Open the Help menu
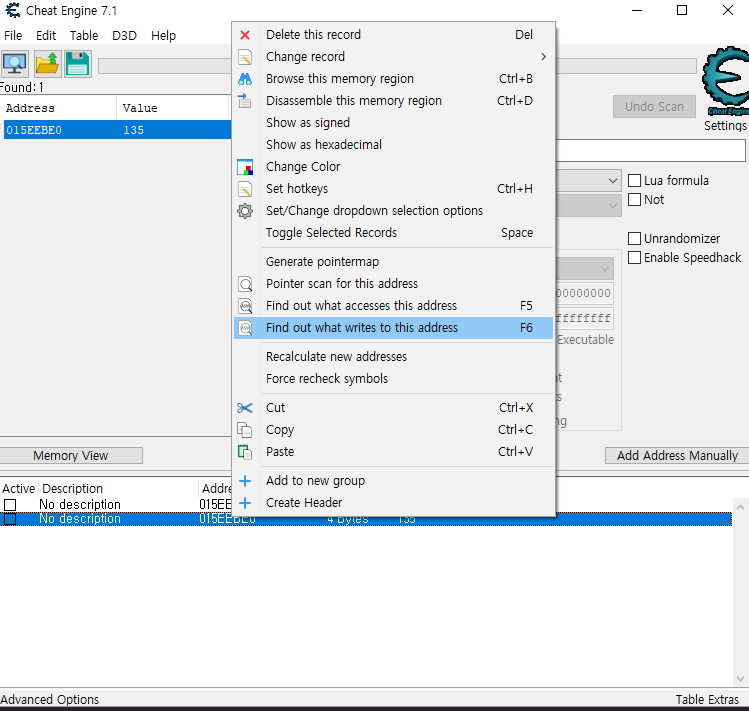This screenshot has height=711, width=749. pos(163,36)
